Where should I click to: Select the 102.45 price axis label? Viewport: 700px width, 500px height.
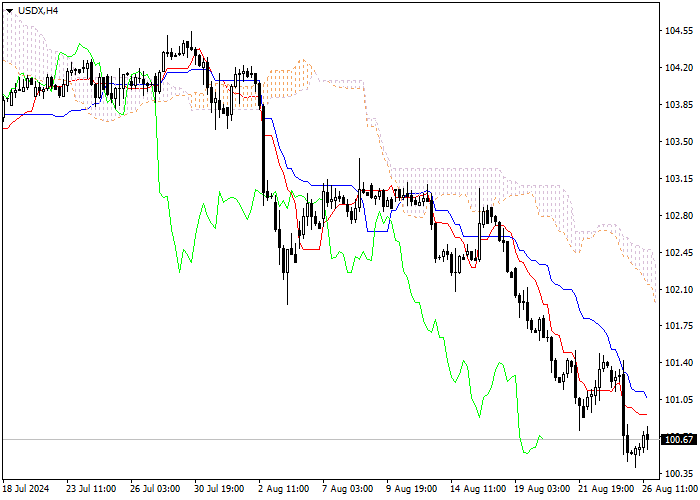pyautogui.click(x=679, y=253)
